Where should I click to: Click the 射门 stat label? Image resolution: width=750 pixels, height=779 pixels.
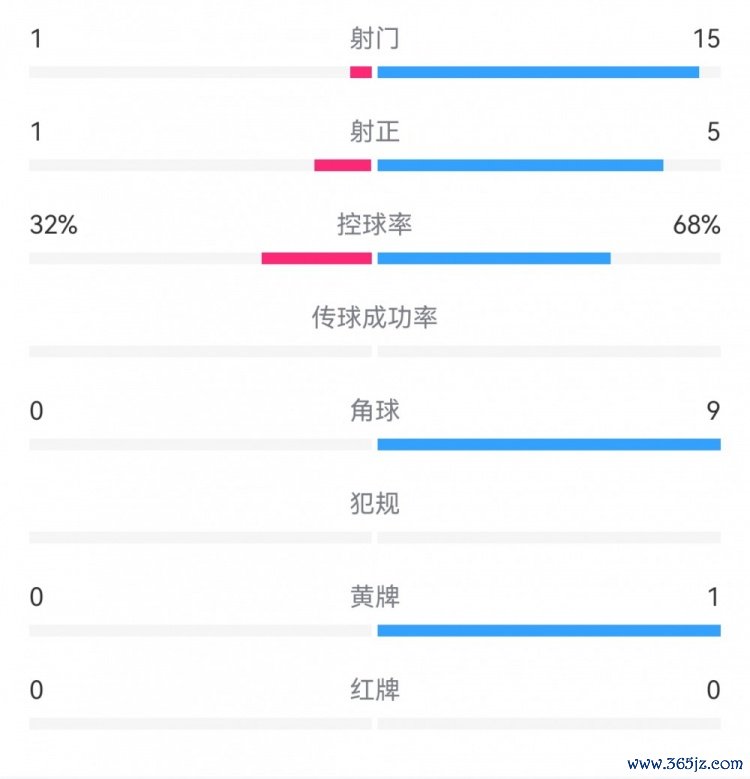[375, 38]
